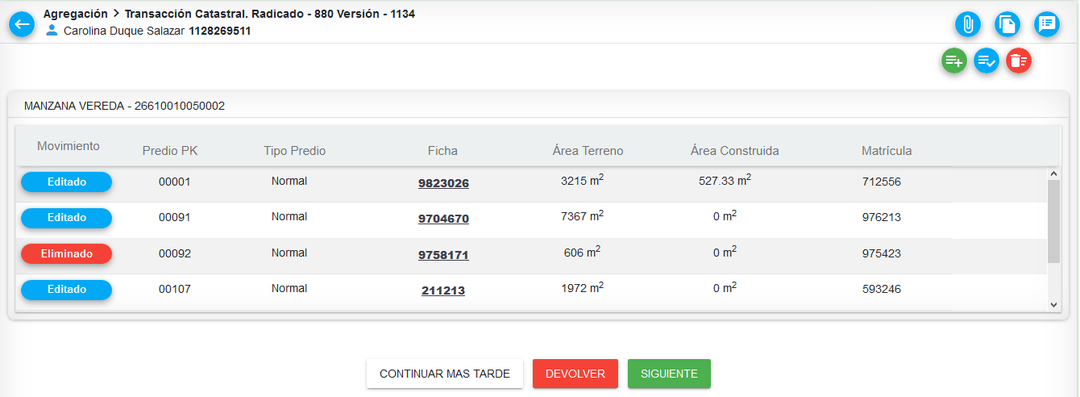Viewport: 1080px width, 397px height.
Task: Click the user icon beside Carolina Duque
Action: [51, 30]
